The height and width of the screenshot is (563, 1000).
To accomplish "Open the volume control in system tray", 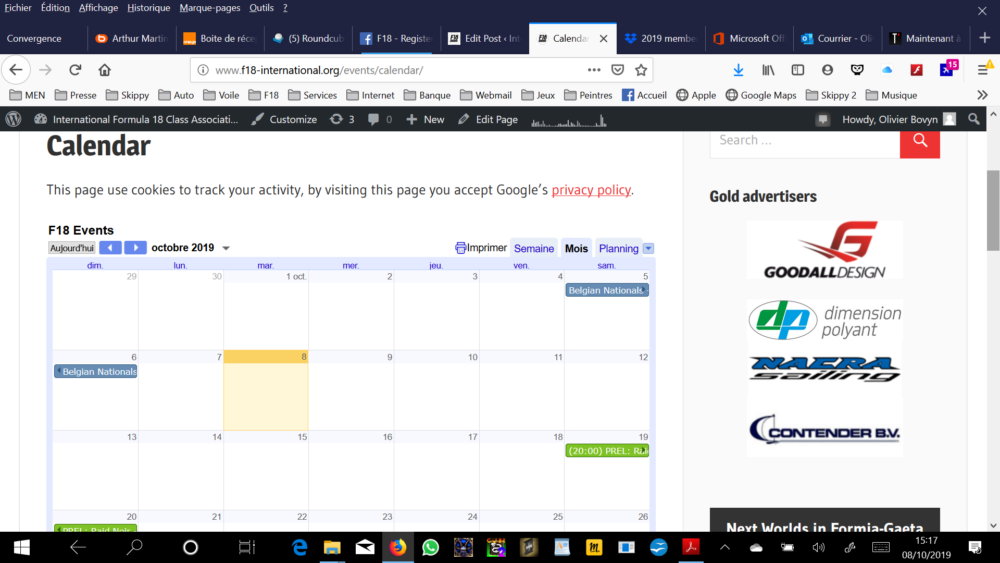I will 818,547.
